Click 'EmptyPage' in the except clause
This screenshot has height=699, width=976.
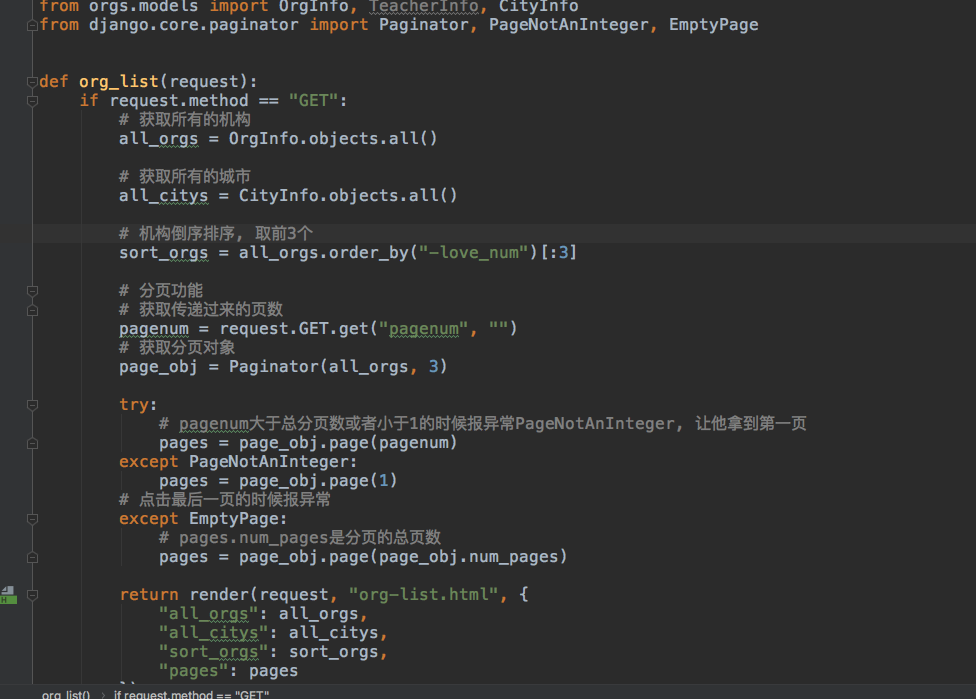[x=233, y=518]
